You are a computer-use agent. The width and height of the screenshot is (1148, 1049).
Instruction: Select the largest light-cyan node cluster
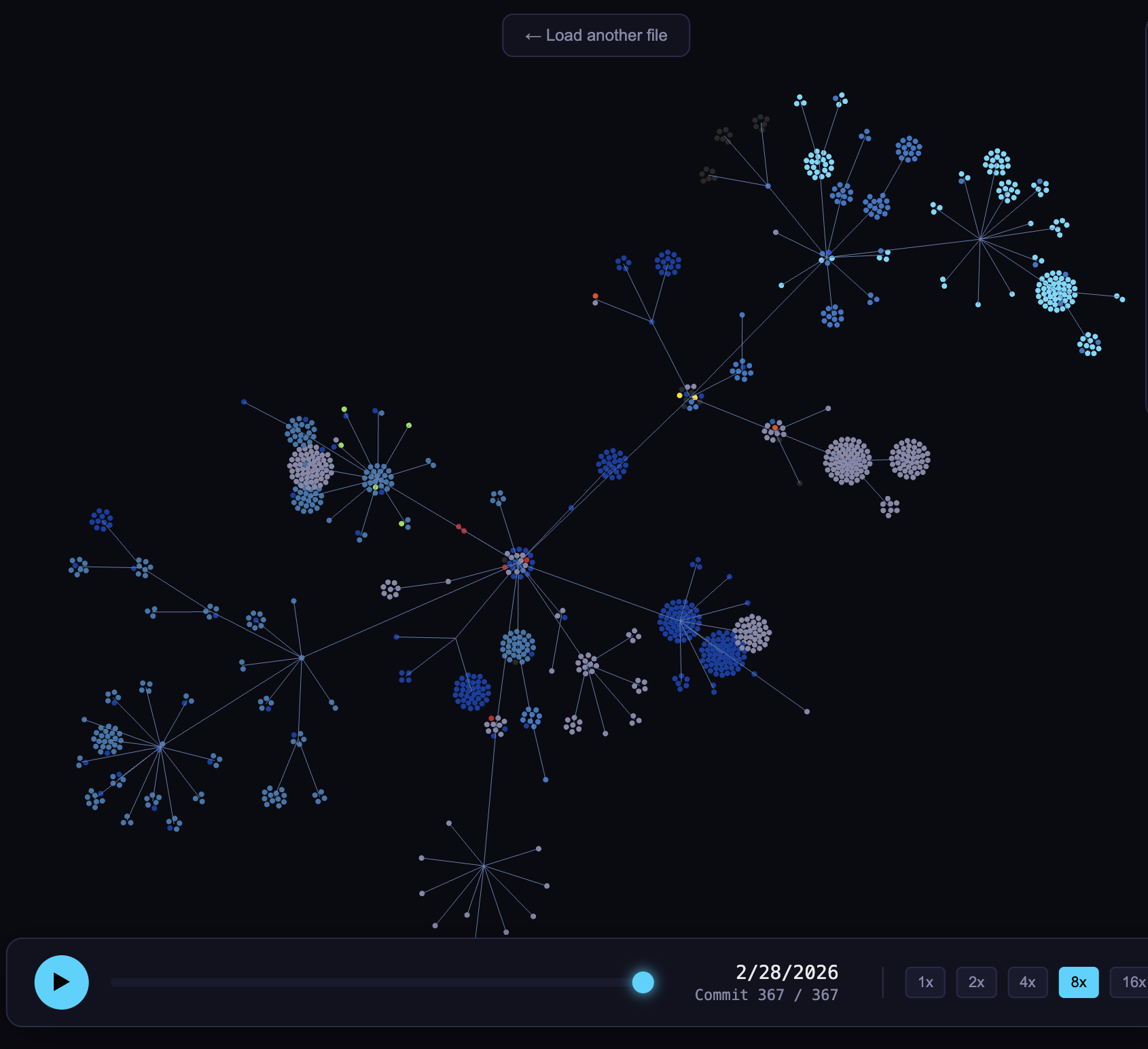pyautogui.click(x=1056, y=291)
